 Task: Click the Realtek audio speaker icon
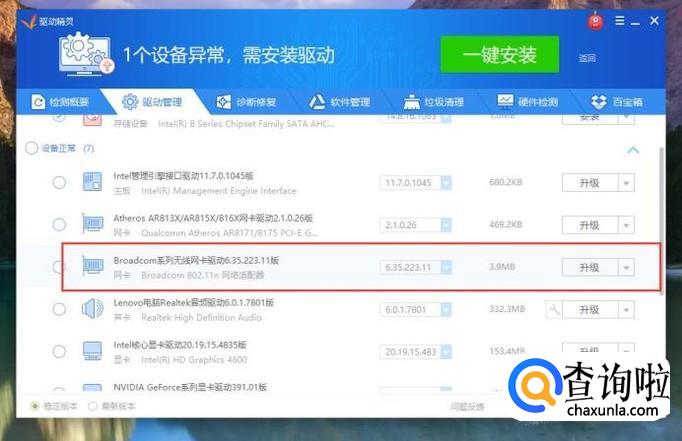(92, 308)
